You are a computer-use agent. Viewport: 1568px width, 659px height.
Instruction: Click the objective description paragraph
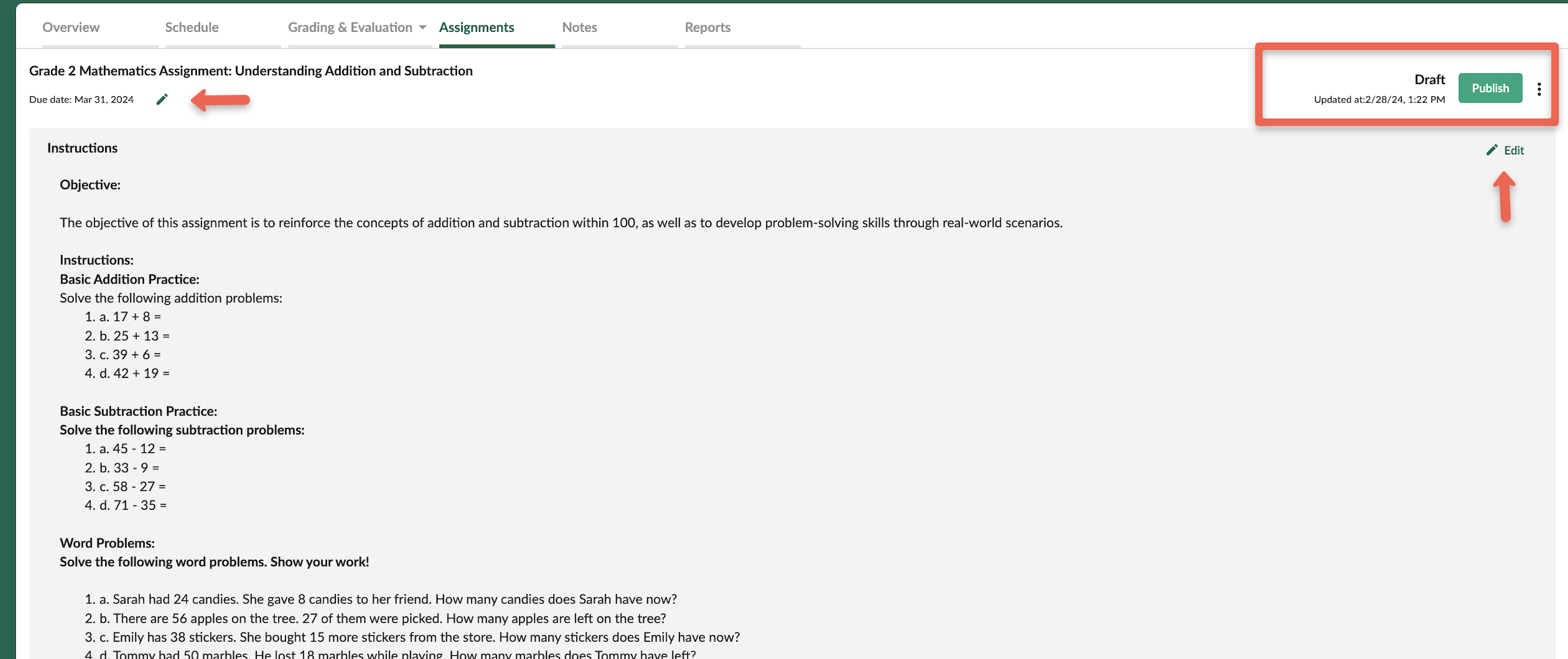pyautogui.click(x=561, y=222)
